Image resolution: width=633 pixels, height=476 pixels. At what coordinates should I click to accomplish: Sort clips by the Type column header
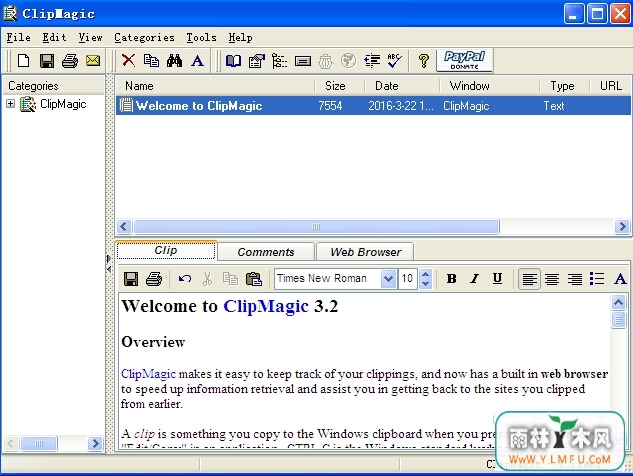[564, 86]
